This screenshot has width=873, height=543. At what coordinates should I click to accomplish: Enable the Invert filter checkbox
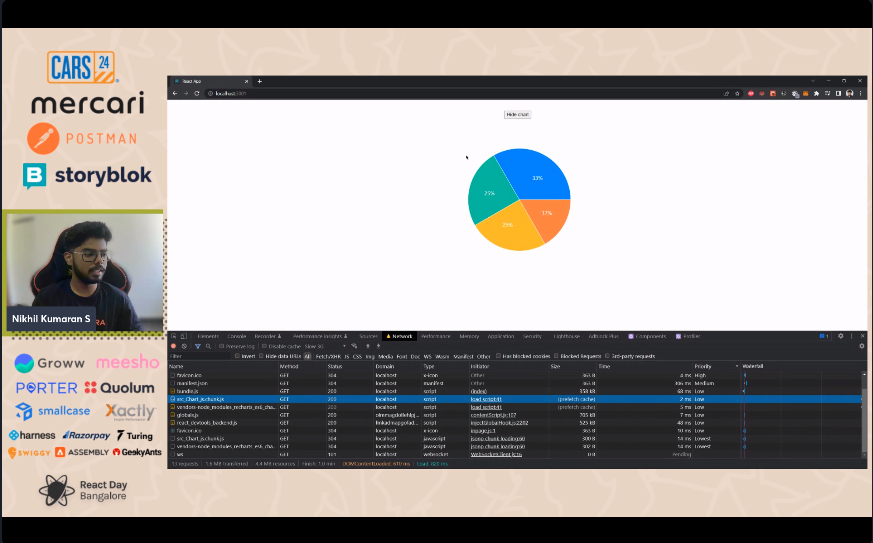click(x=238, y=356)
